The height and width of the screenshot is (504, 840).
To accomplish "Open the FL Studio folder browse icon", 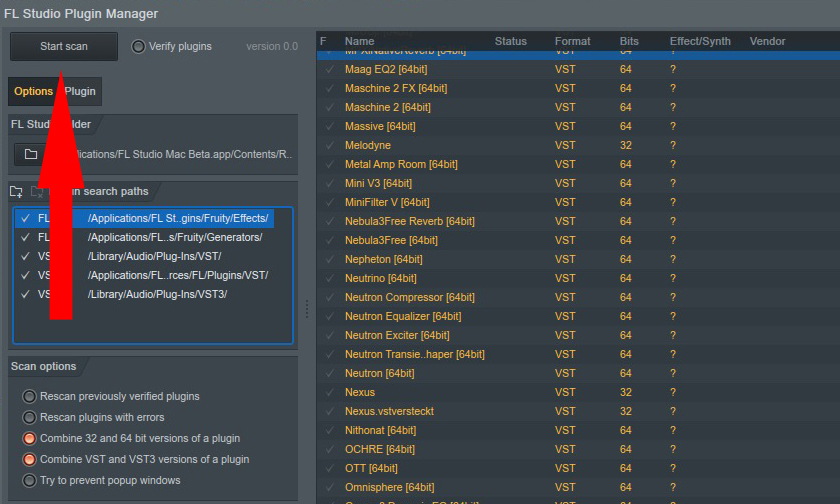I will (x=31, y=154).
